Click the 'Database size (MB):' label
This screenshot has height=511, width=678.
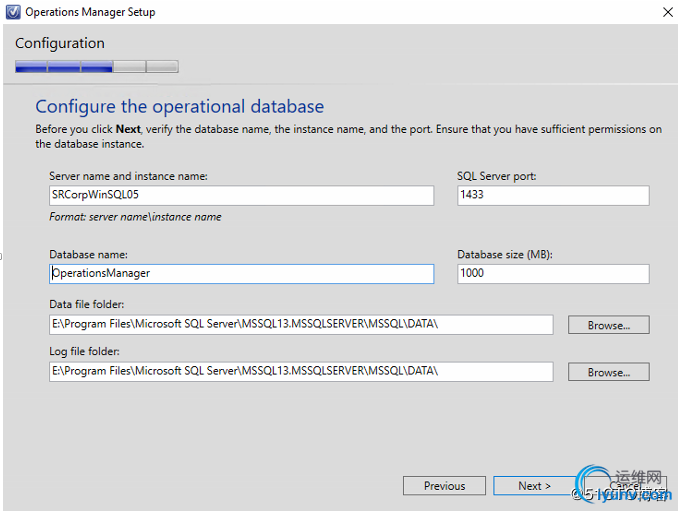click(x=505, y=255)
